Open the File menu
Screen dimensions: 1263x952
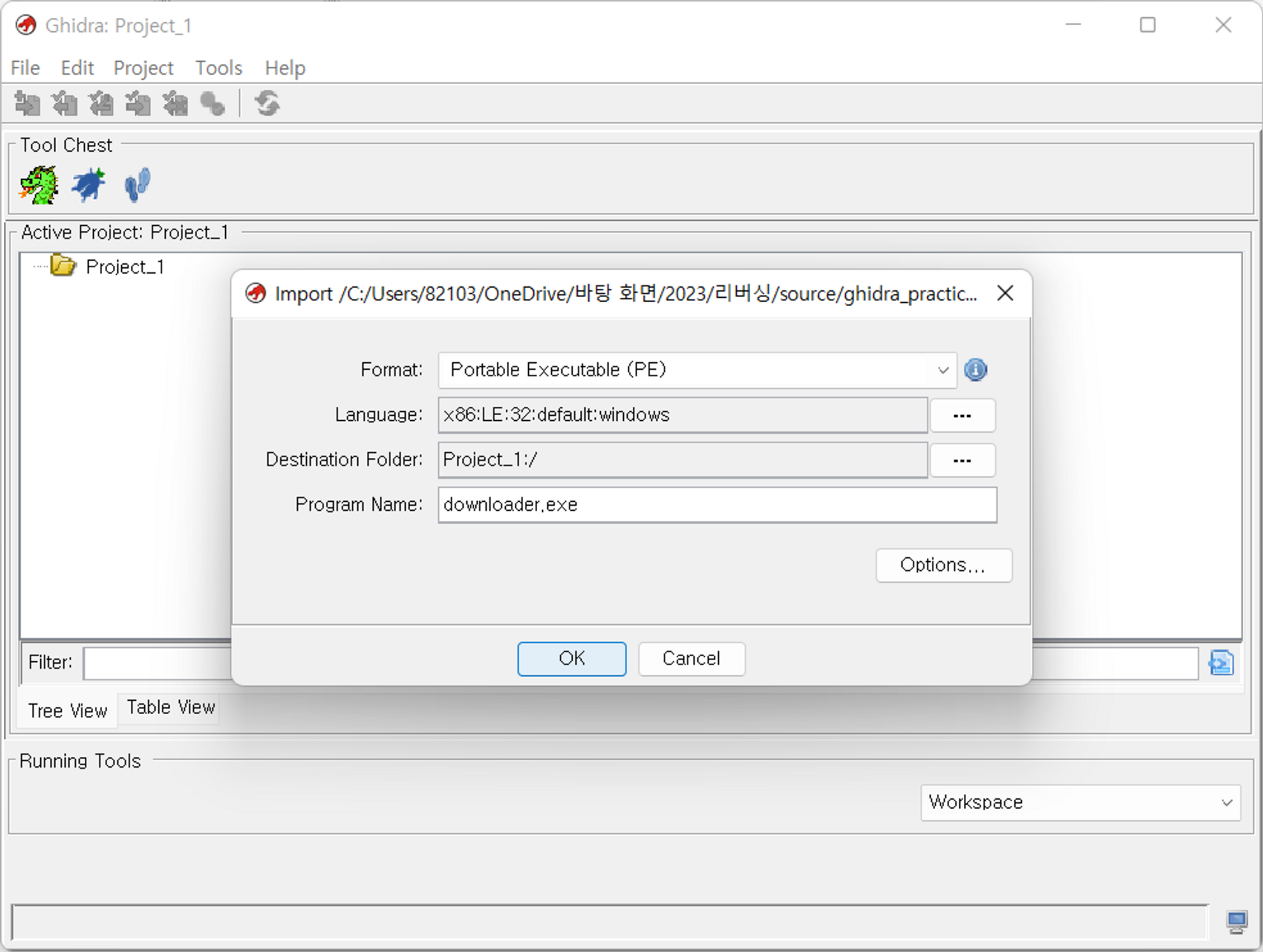(26, 68)
